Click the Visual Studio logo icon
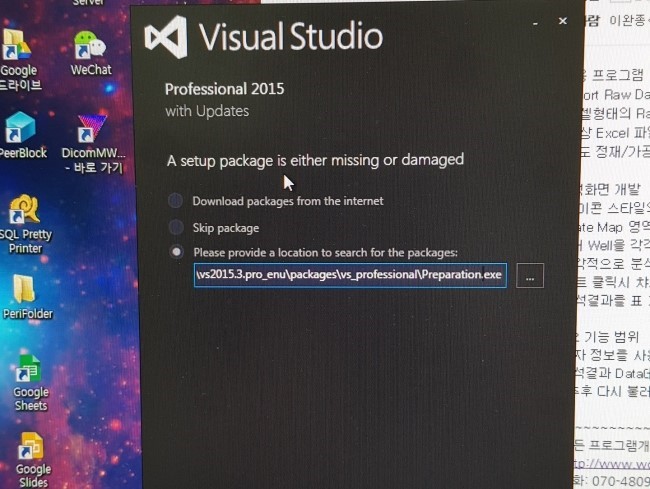This screenshot has width=650, height=489. (x=167, y=37)
